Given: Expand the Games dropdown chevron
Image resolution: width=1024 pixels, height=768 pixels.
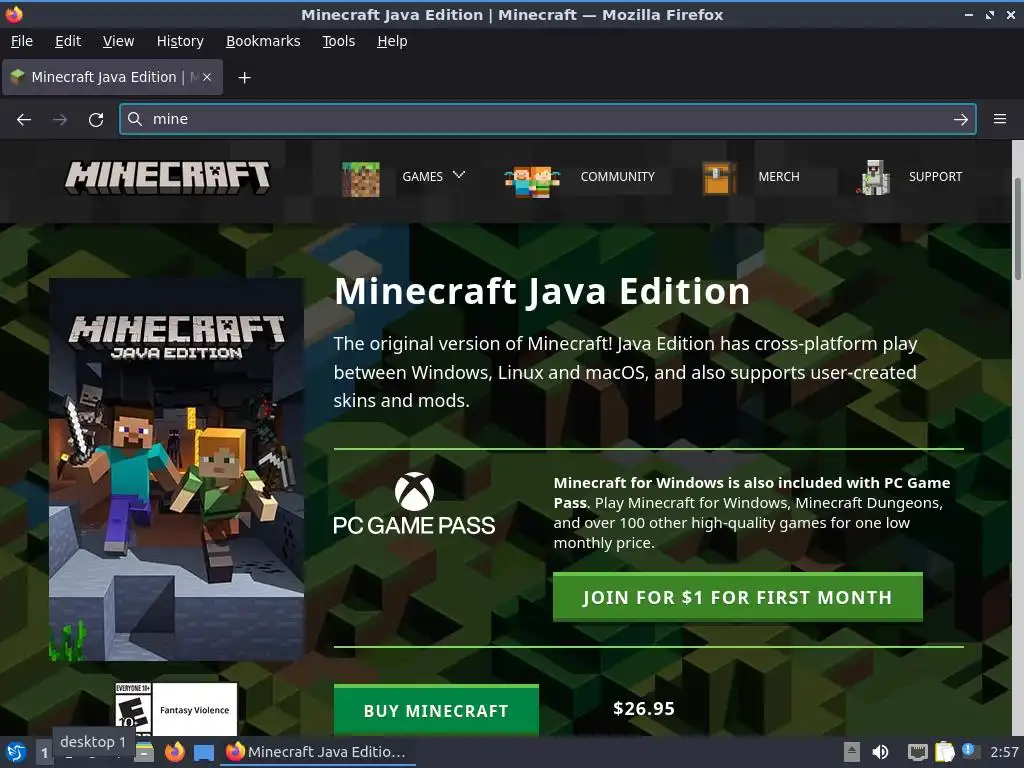Looking at the screenshot, I should tap(459, 175).
